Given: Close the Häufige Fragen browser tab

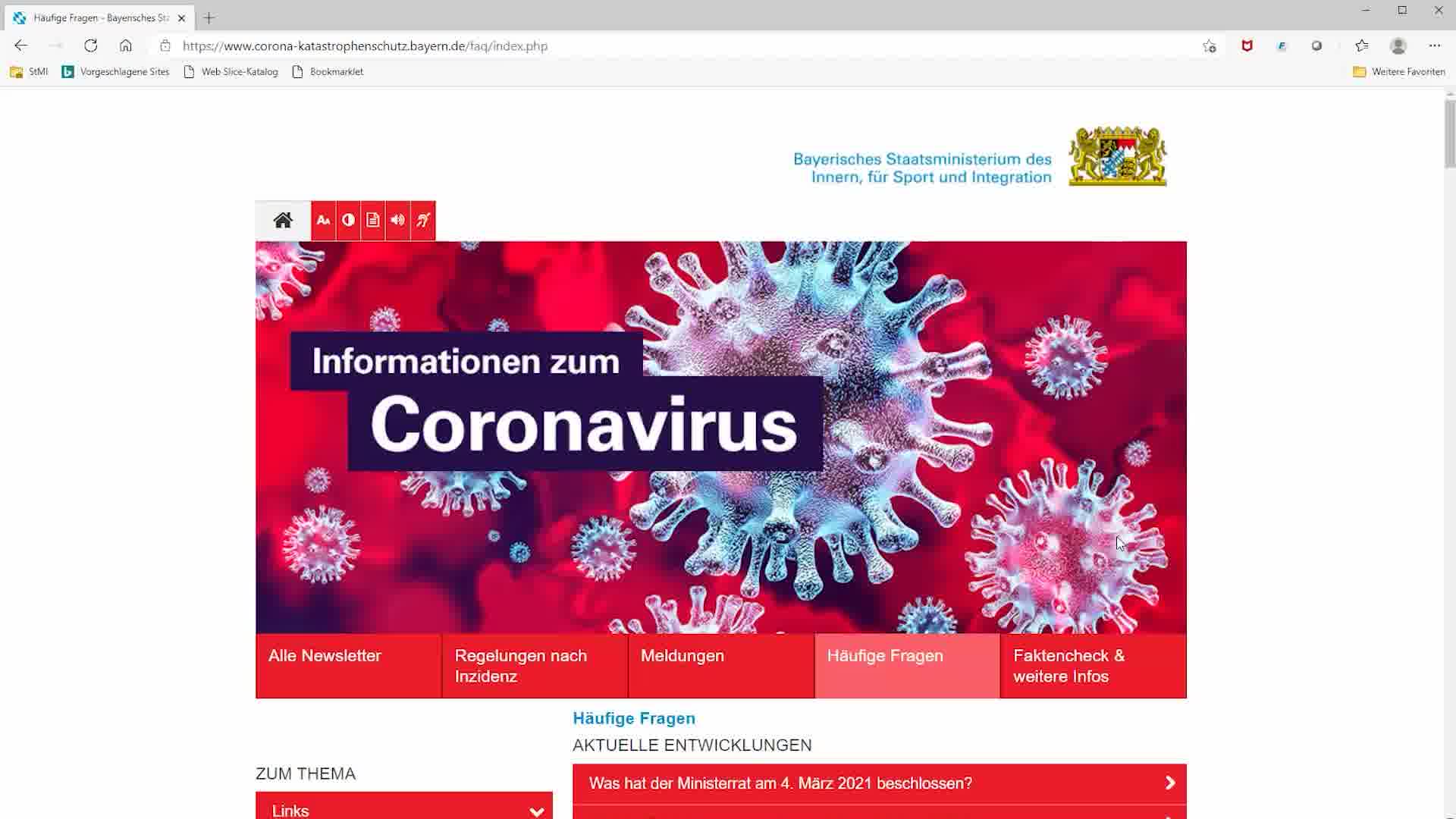Looking at the screenshot, I should pos(181,17).
